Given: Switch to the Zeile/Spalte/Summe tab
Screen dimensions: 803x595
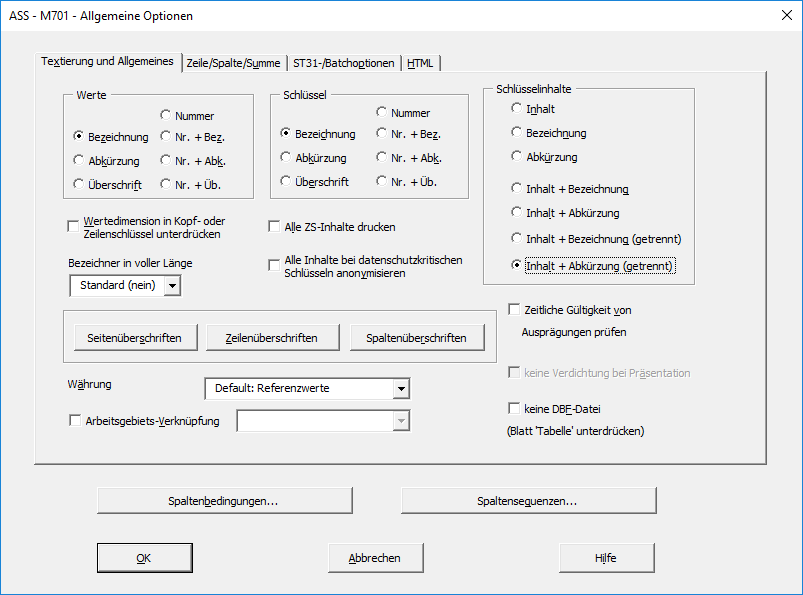Looking at the screenshot, I should pos(234,63).
